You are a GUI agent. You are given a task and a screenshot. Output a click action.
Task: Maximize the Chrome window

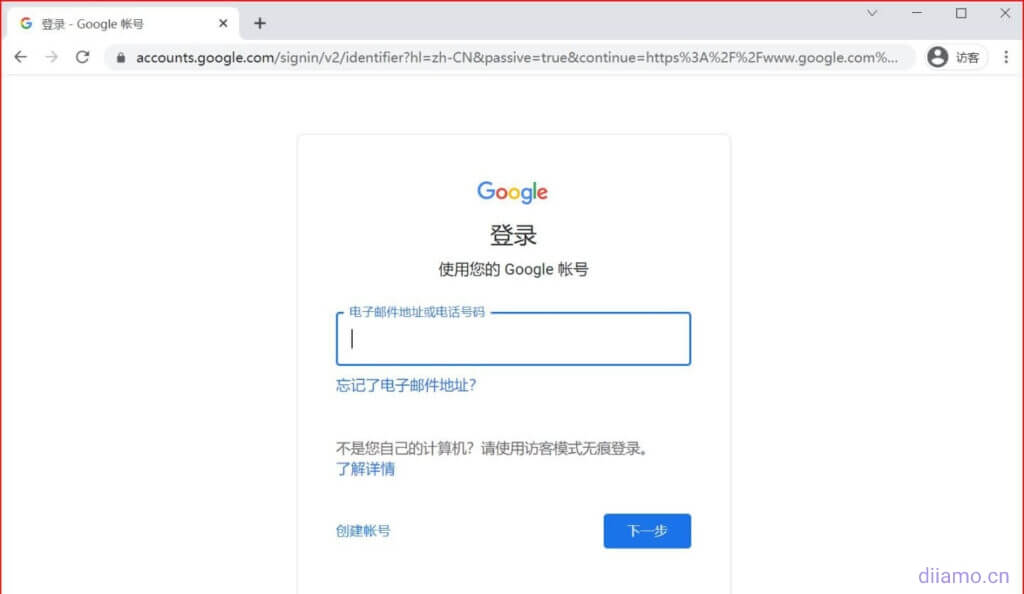click(x=961, y=13)
